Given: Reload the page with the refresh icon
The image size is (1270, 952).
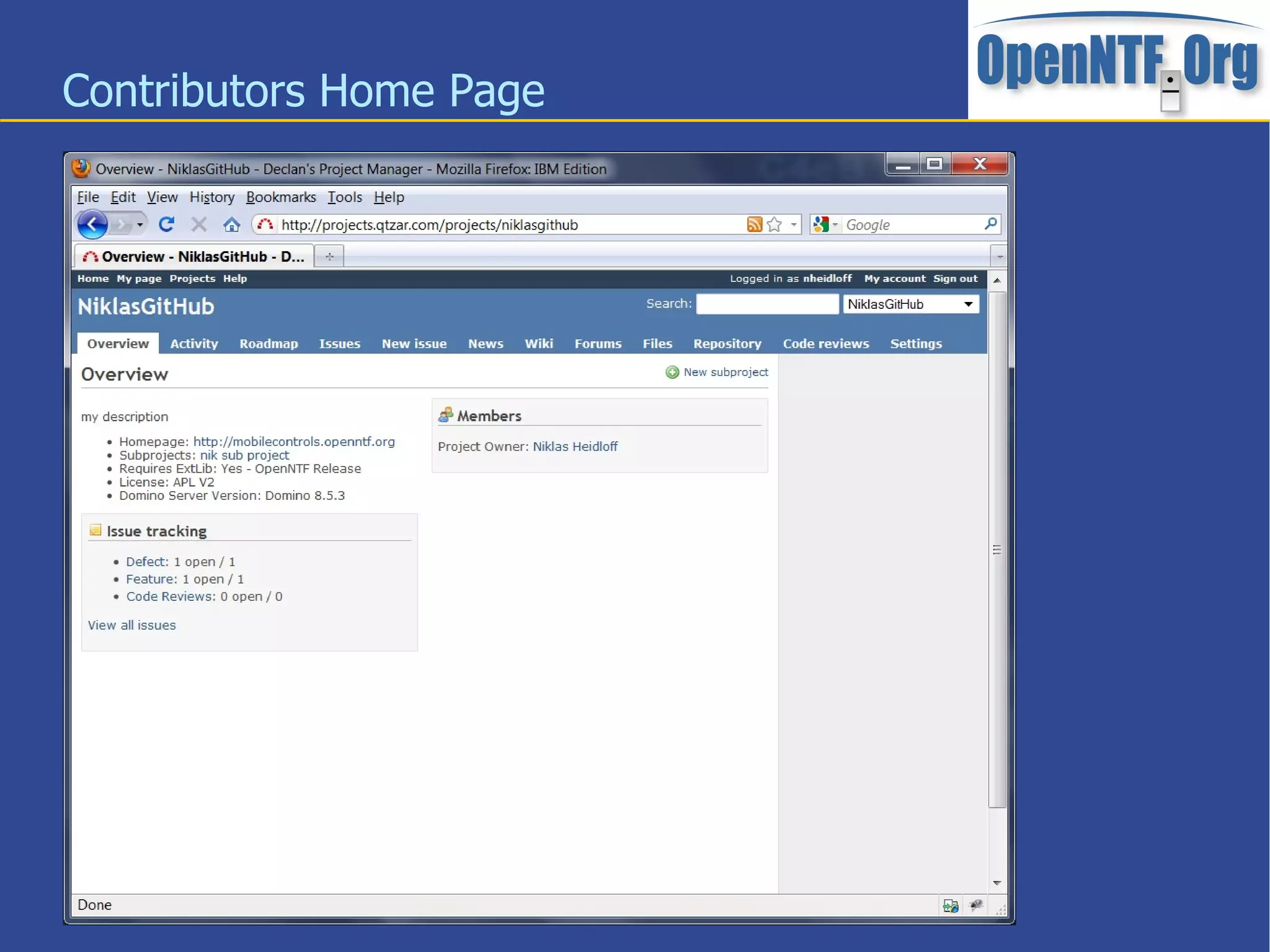Looking at the screenshot, I should 166,225.
